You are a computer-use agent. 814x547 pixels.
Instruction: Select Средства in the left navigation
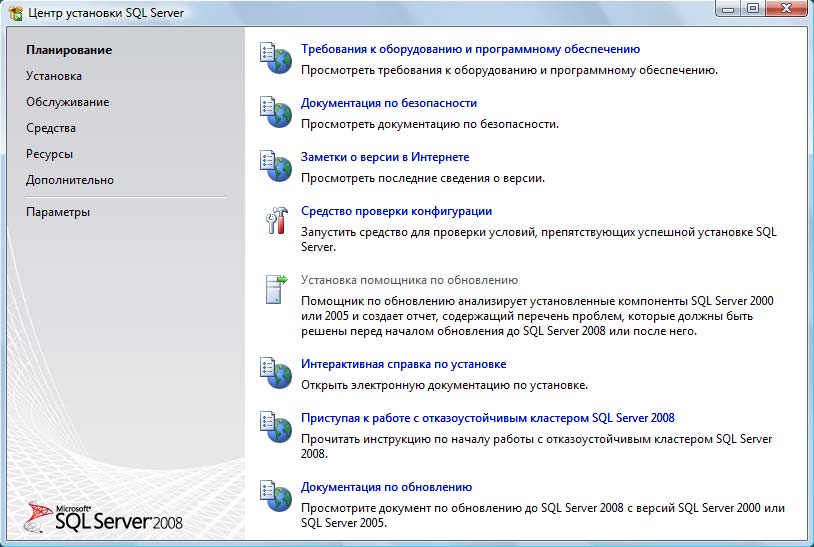[51, 128]
